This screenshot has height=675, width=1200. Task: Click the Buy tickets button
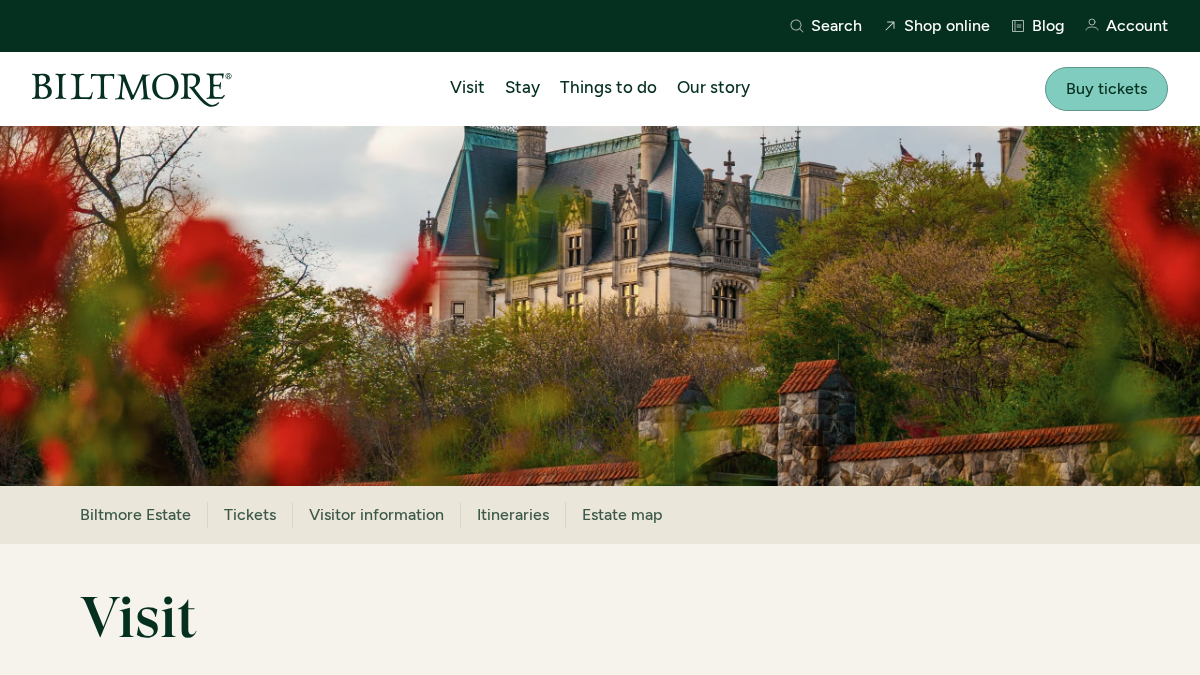[x=1106, y=89]
